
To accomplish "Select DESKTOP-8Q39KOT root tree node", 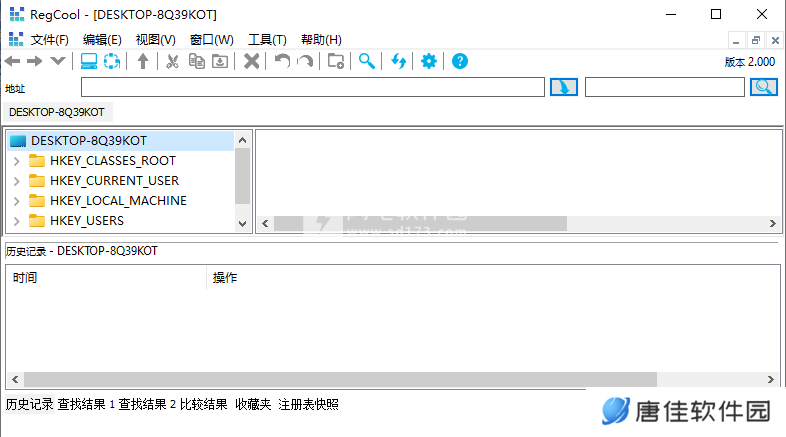I will click(x=89, y=141).
